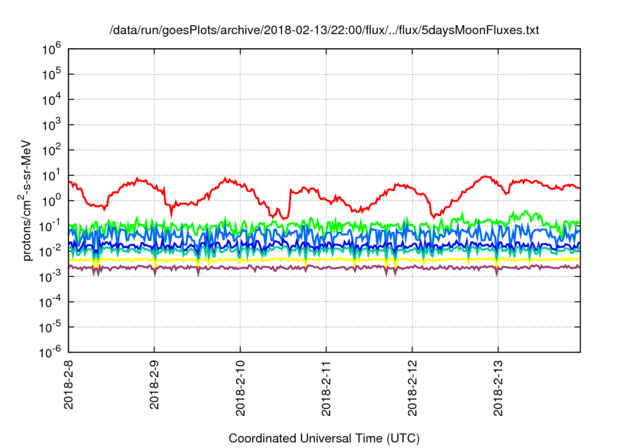Image resolution: width=640 pixels, height=448 pixels.
Task: Select the 10^-1 y-axis label
Action: click(51, 227)
